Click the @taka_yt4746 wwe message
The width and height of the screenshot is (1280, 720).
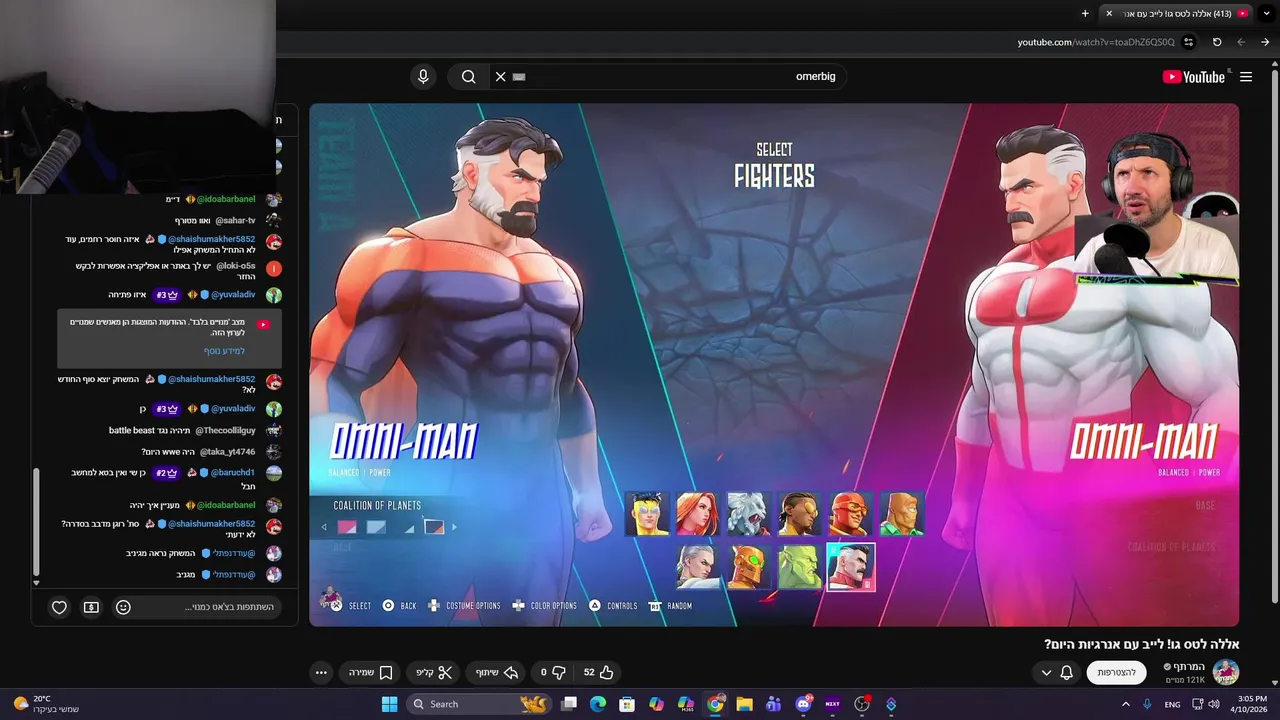(198, 452)
